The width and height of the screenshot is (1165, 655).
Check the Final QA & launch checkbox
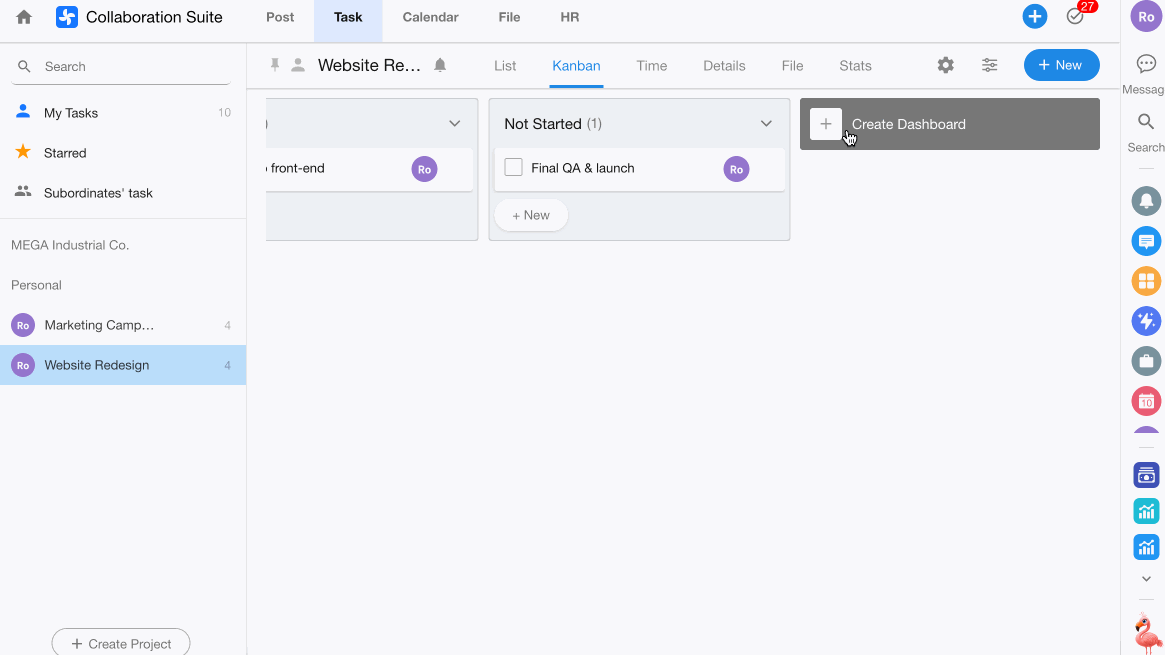pos(514,168)
